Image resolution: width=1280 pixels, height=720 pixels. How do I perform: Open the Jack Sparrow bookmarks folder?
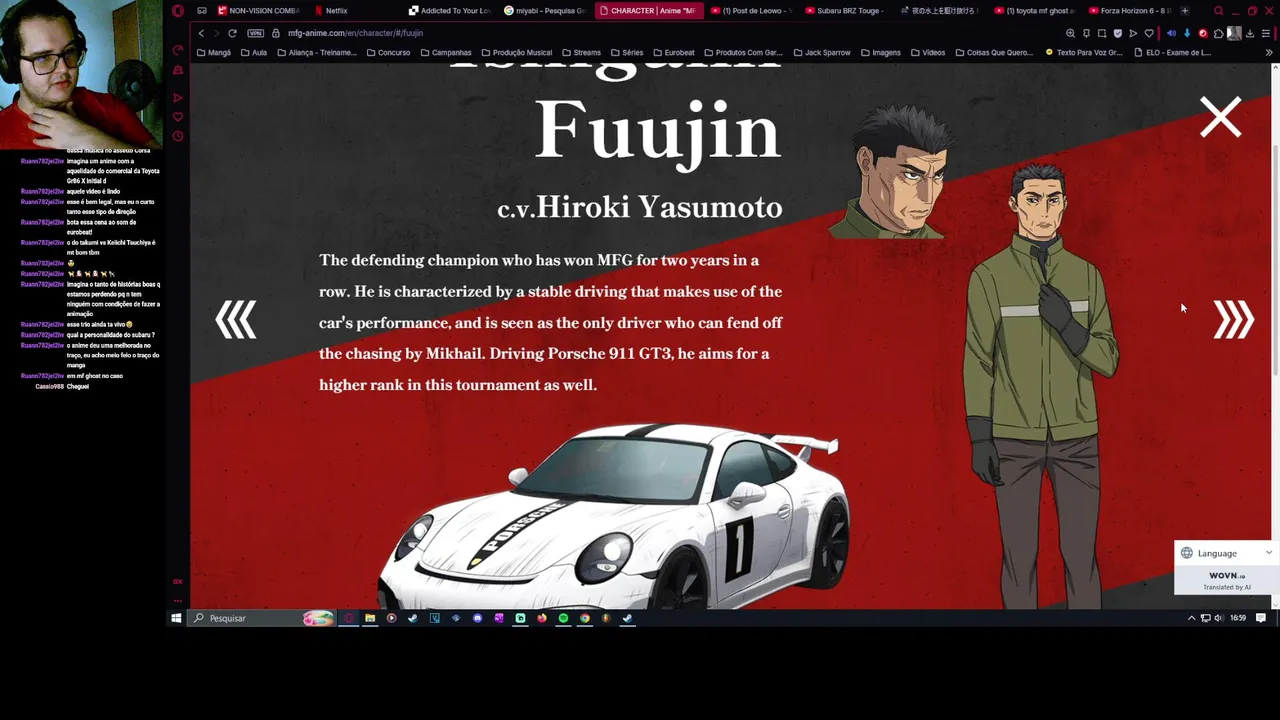(822, 52)
